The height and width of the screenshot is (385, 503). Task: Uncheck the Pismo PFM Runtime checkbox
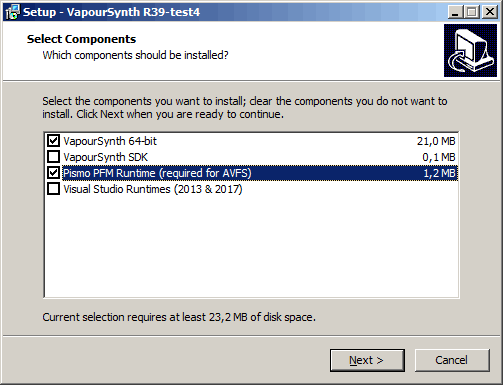pyautogui.click(x=53, y=173)
